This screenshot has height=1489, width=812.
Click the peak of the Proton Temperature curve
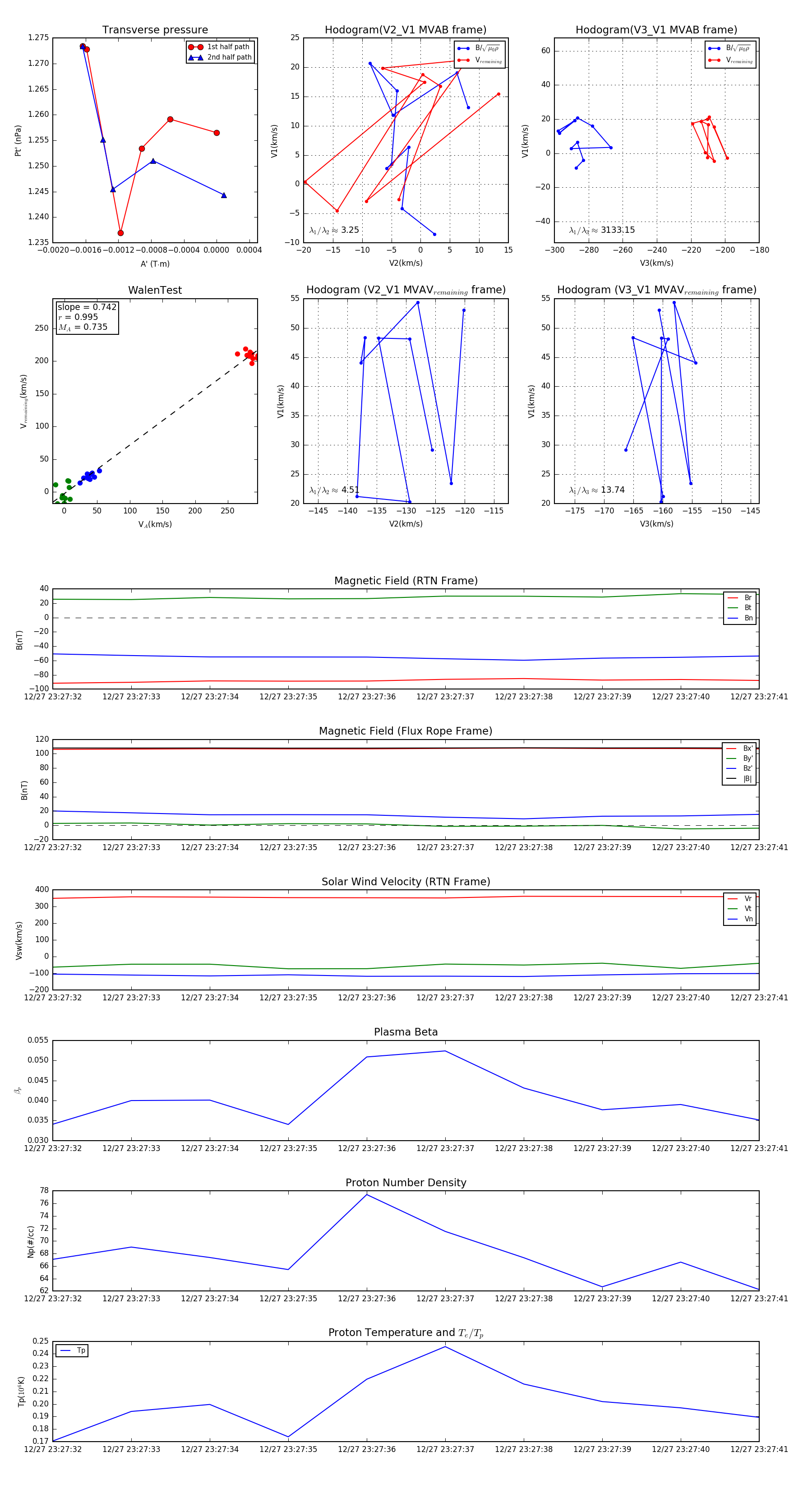click(x=445, y=1347)
